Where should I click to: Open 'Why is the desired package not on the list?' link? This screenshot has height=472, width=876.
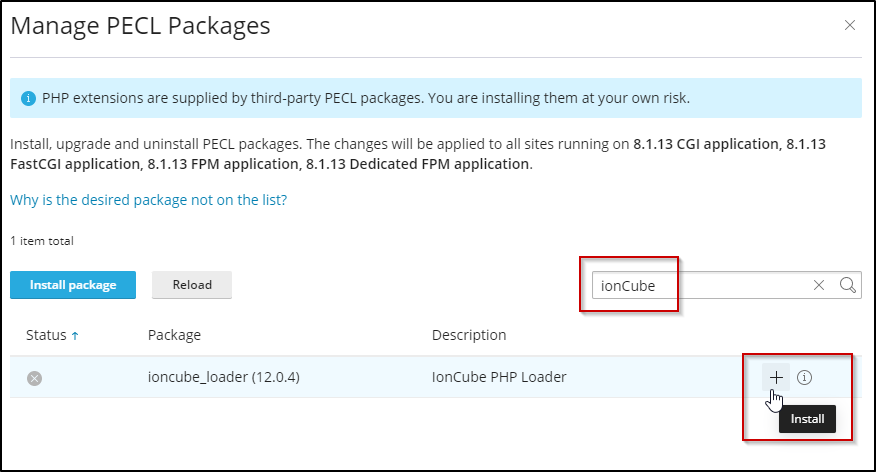click(x=148, y=200)
